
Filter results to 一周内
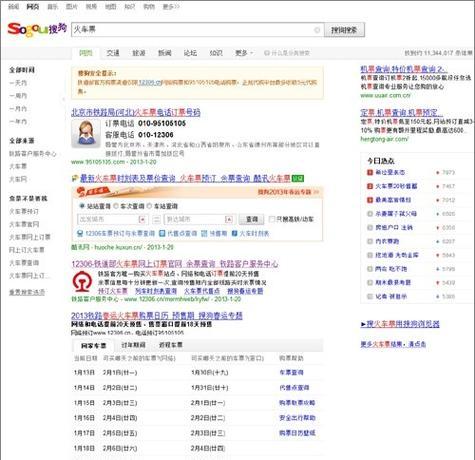(x=18, y=96)
